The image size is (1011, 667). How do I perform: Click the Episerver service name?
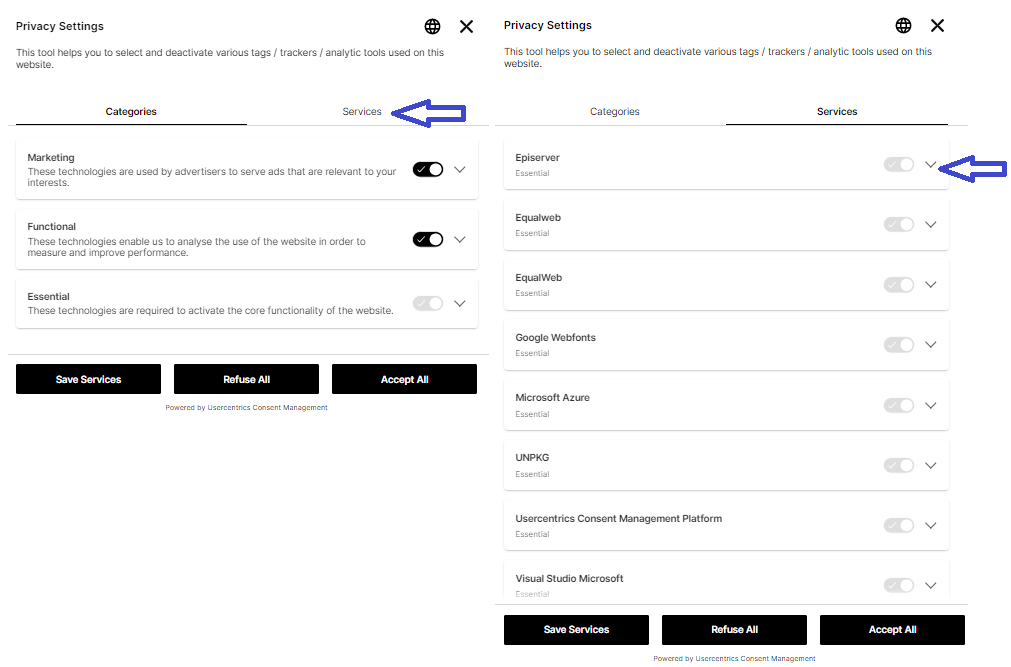pos(537,157)
